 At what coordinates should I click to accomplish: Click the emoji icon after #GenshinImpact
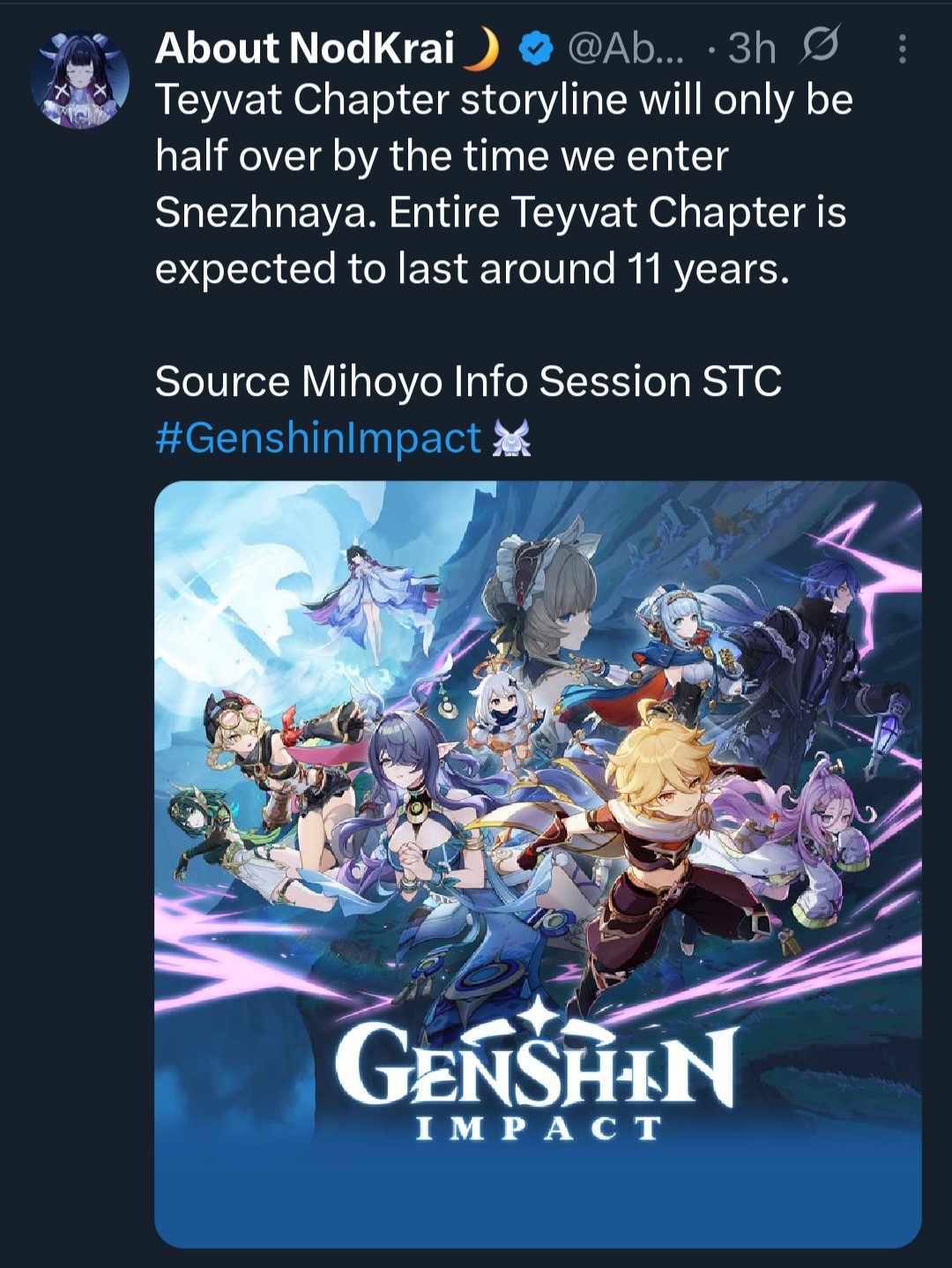click(x=511, y=438)
